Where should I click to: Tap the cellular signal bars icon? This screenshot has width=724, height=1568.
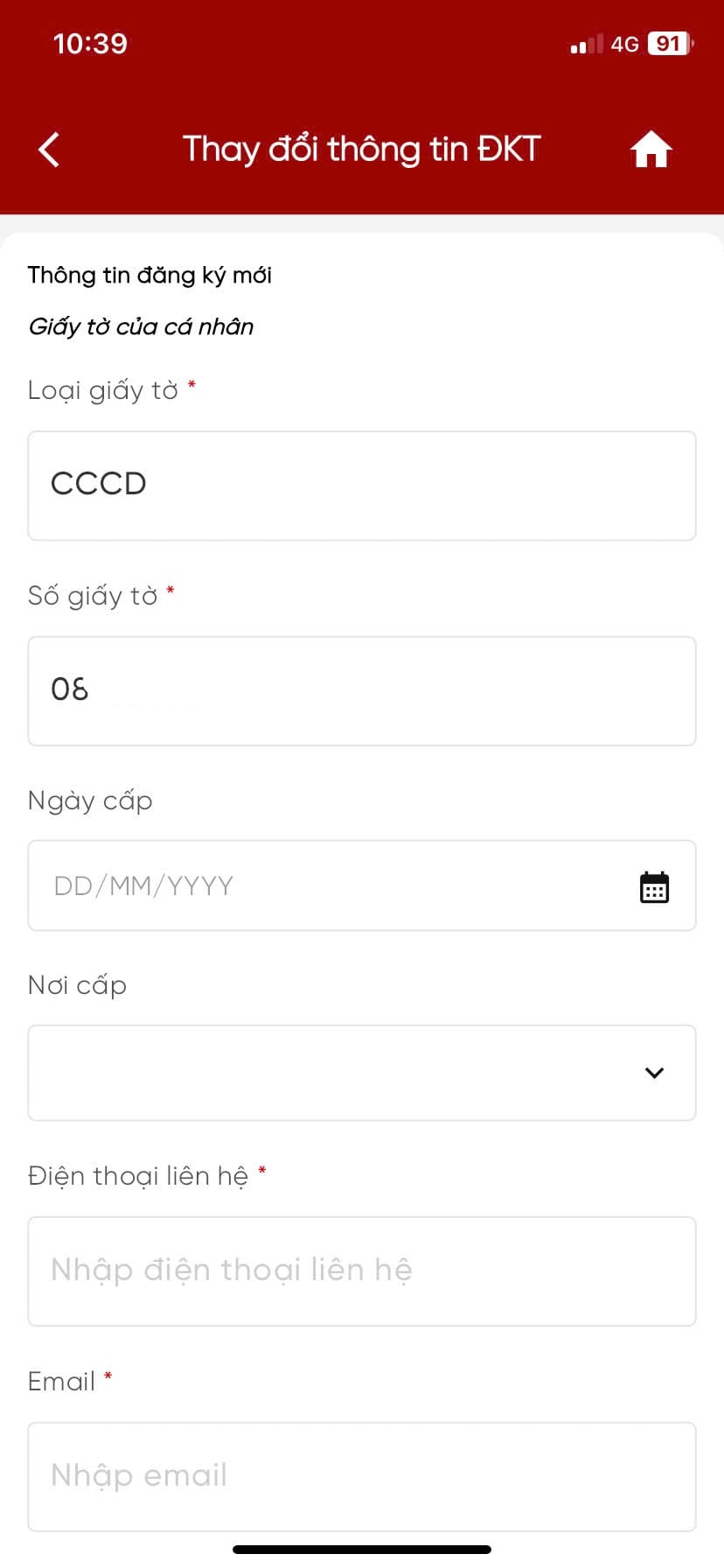(587, 45)
